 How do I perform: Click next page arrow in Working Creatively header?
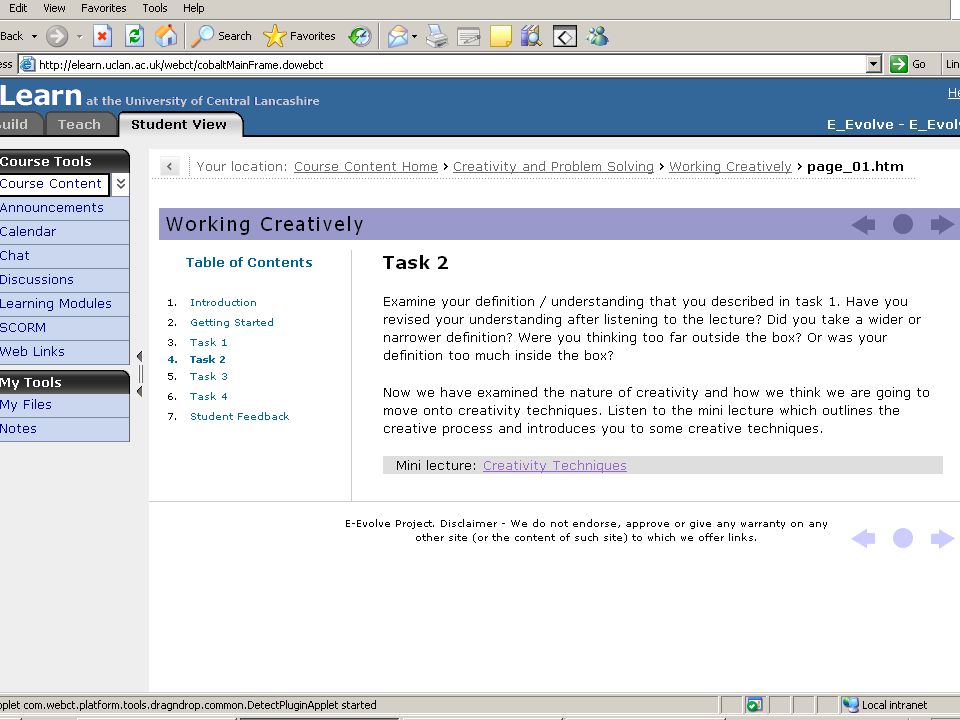pyautogui.click(x=942, y=224)
